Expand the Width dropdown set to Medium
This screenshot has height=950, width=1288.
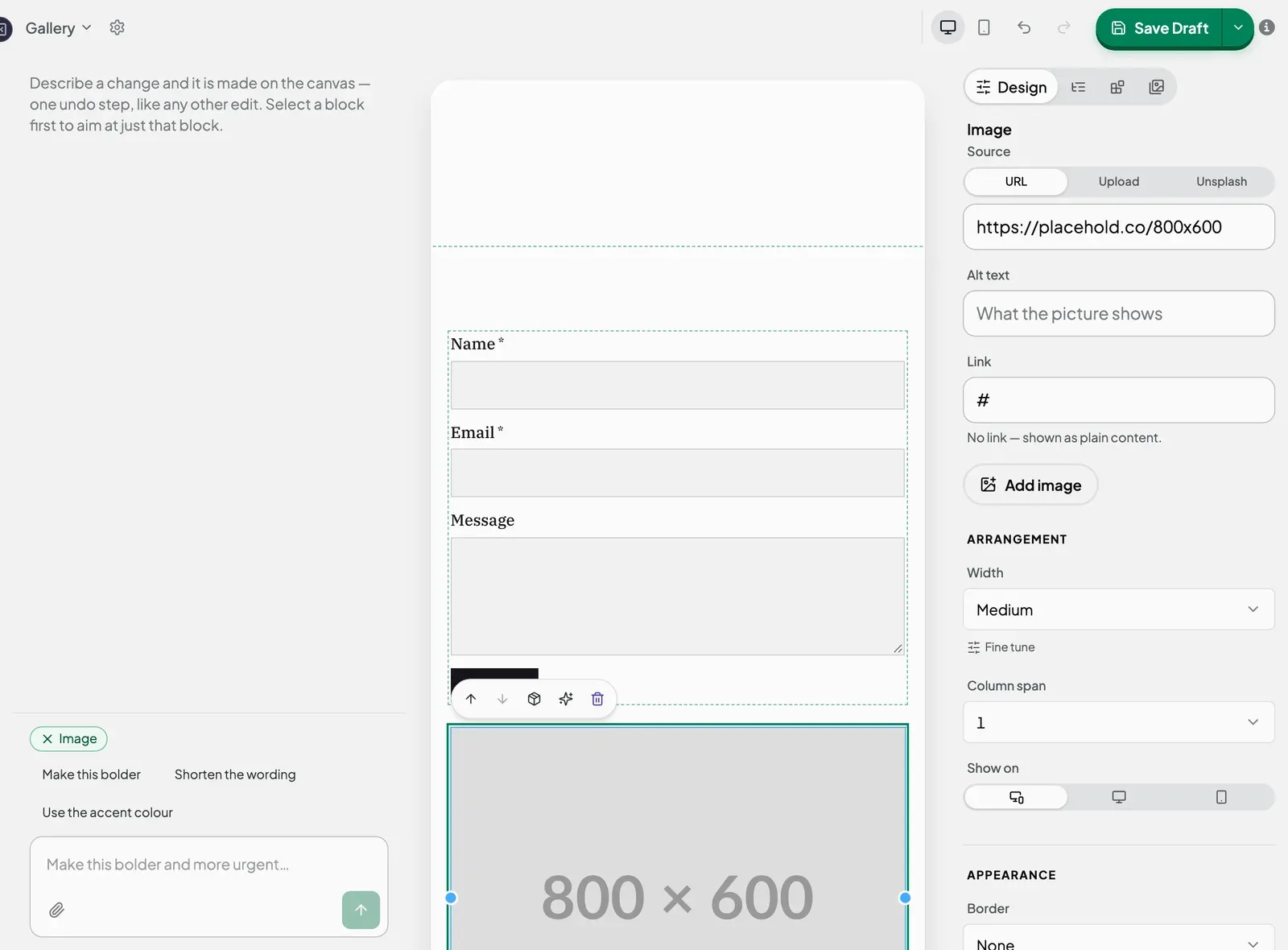click(1119, 609)
